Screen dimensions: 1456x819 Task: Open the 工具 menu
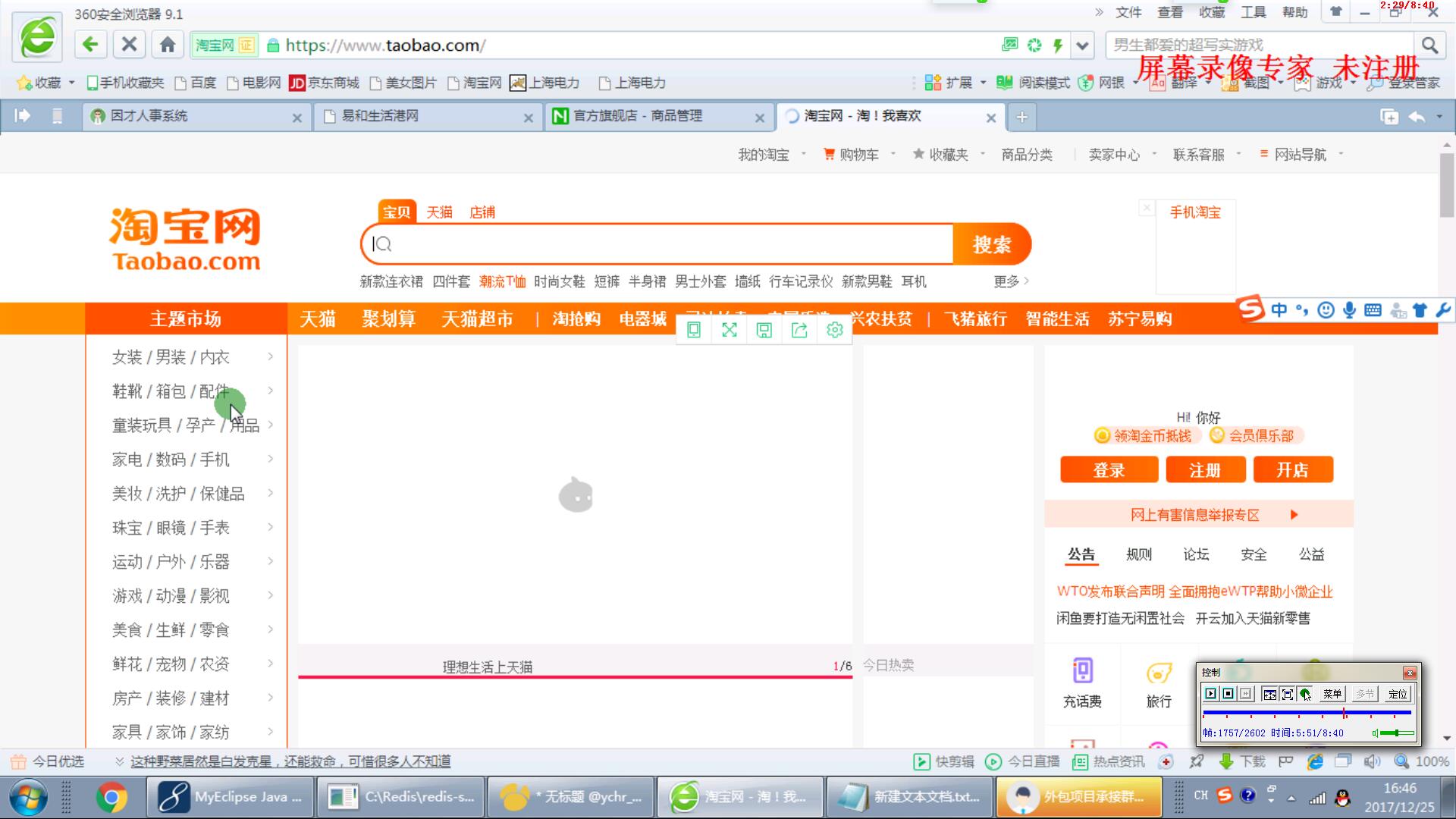(x=1253, y=12)
